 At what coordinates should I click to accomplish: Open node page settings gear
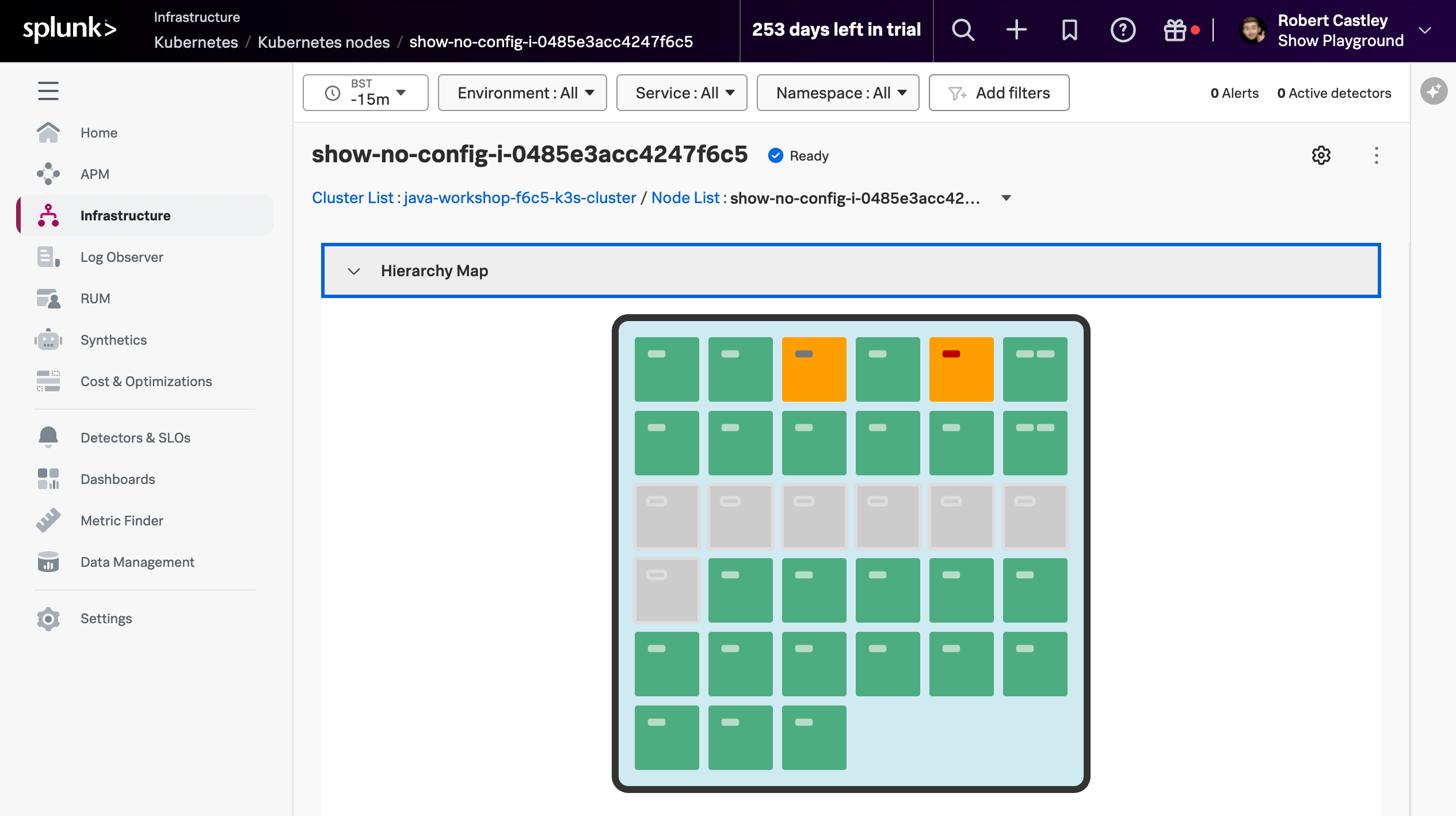pos(1321,155)
